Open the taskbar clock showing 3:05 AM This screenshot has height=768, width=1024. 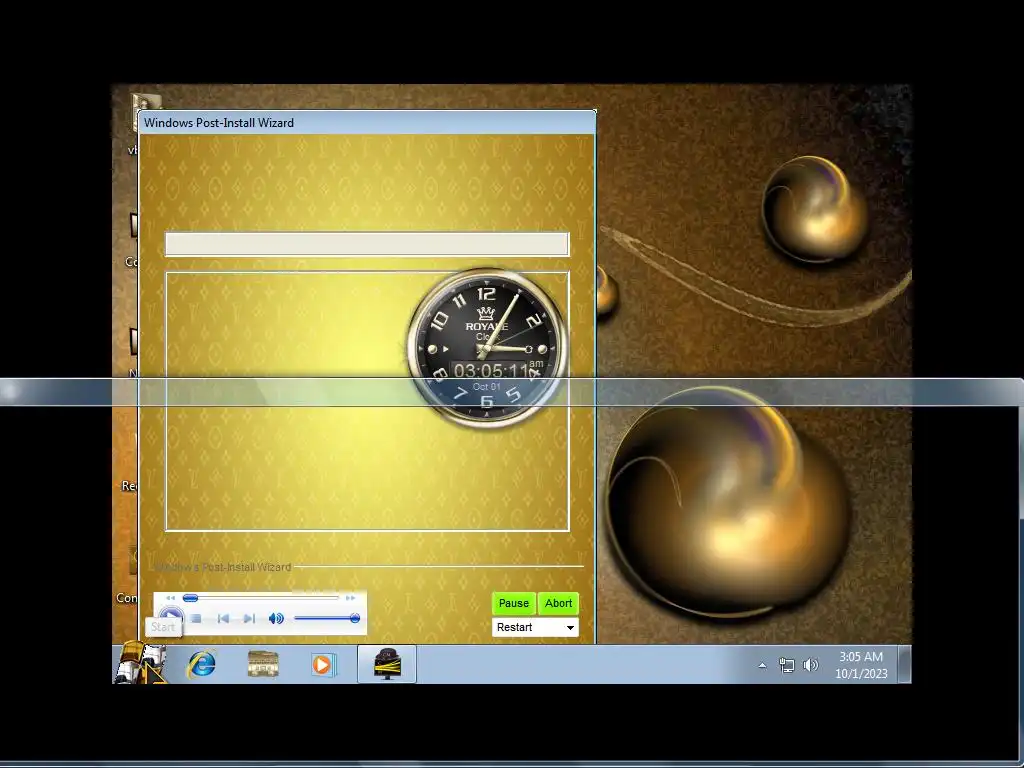click(861, 665)
